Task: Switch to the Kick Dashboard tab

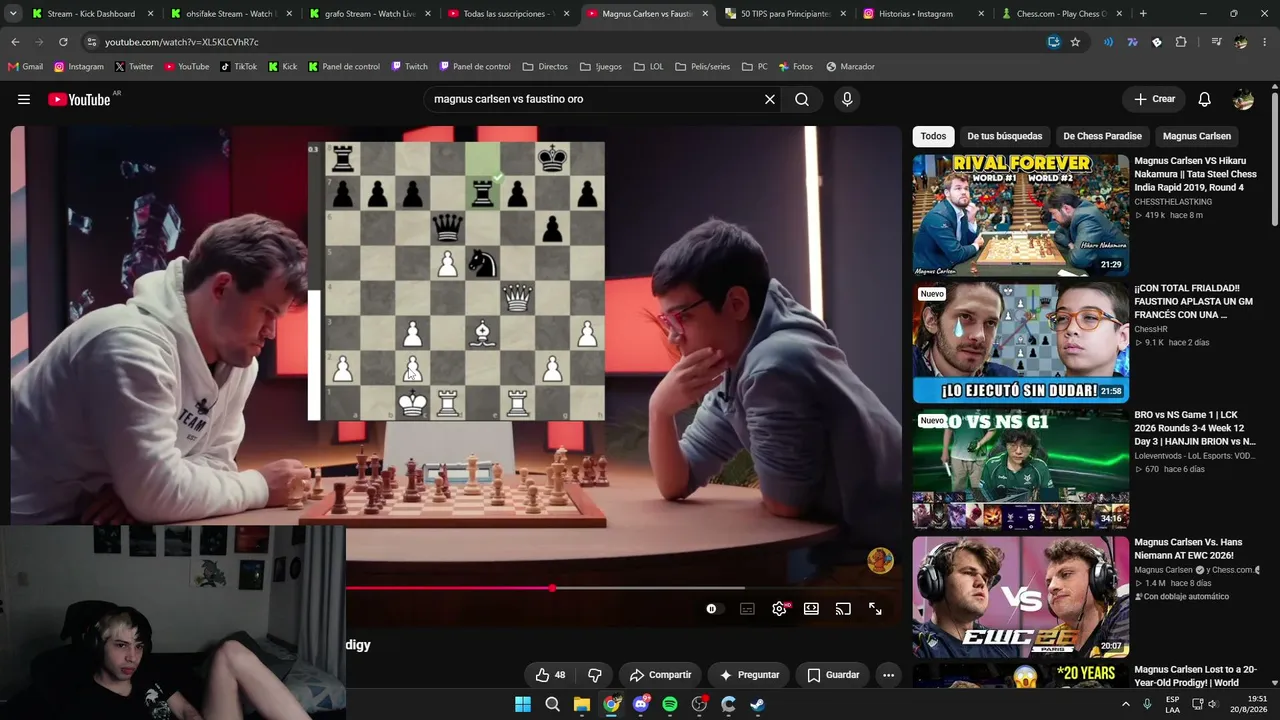Action: click(91, 14)
